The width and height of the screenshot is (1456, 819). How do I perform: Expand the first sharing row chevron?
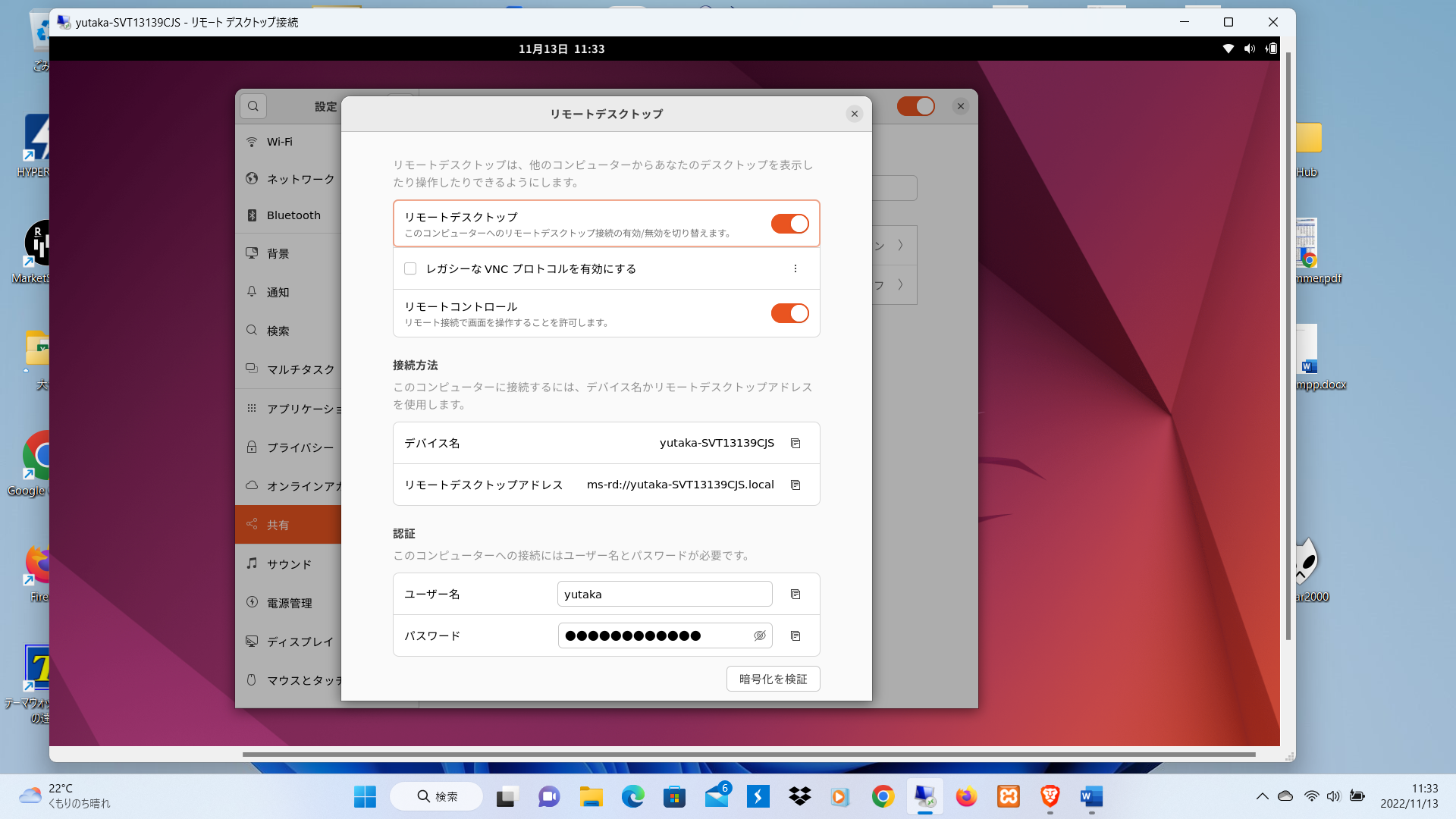[x=900, y=245]
